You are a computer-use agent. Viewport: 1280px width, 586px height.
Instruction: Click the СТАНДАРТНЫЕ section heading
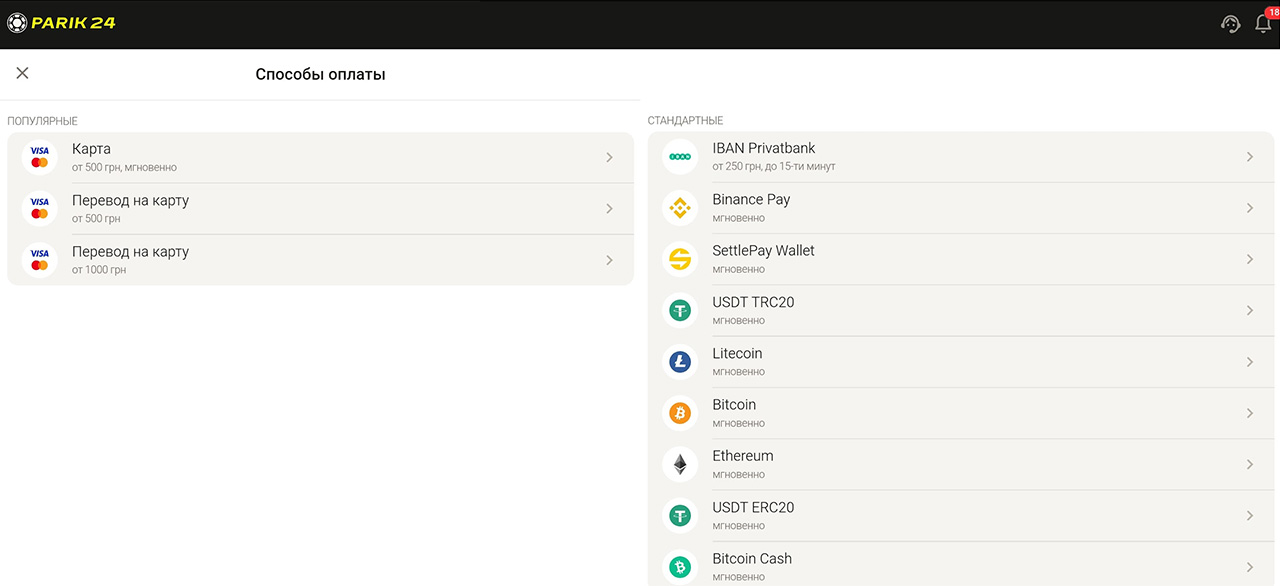pyautogui.click(x=685, y=121)
